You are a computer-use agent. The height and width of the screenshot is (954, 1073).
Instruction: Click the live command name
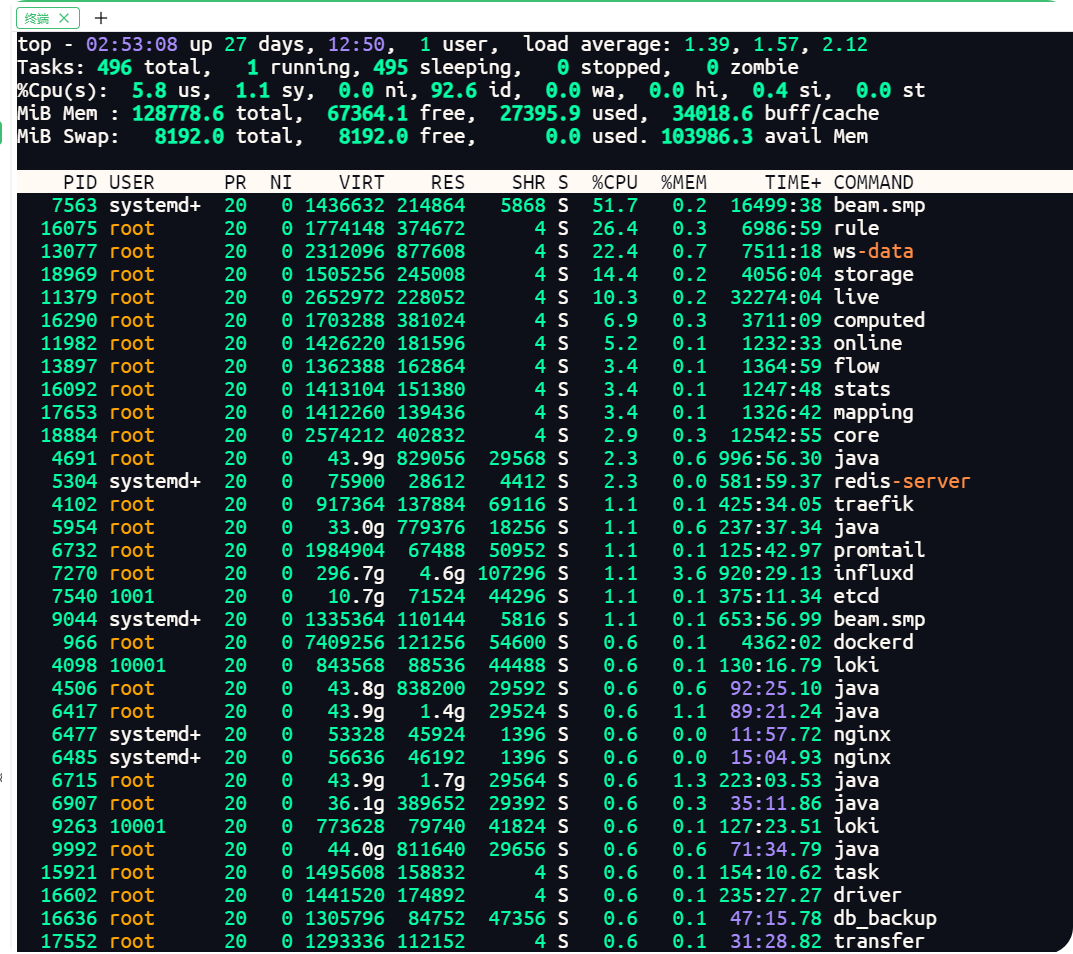tap(856, 297)
